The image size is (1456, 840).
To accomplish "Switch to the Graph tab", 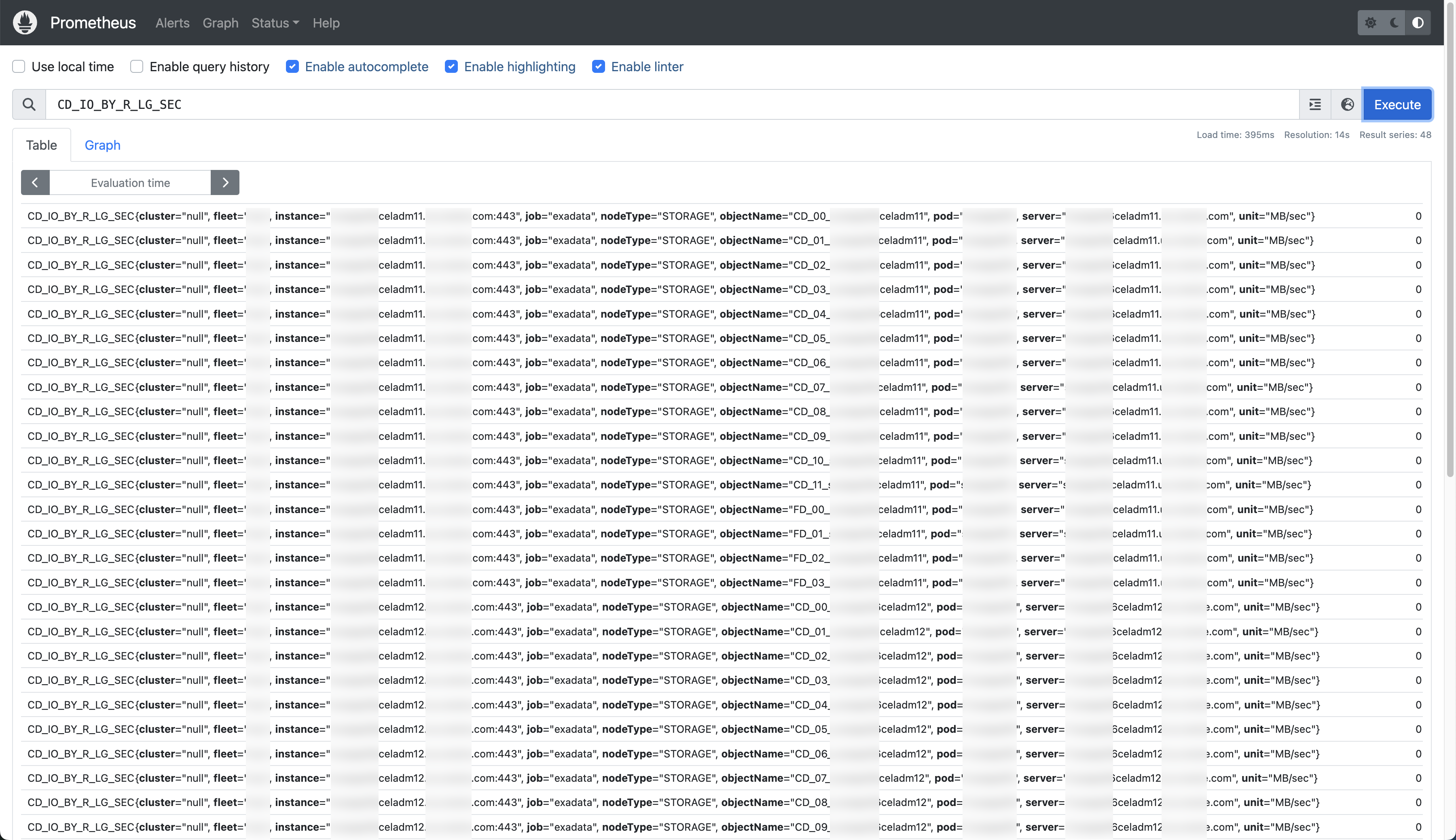I will (x=102, y=145).
